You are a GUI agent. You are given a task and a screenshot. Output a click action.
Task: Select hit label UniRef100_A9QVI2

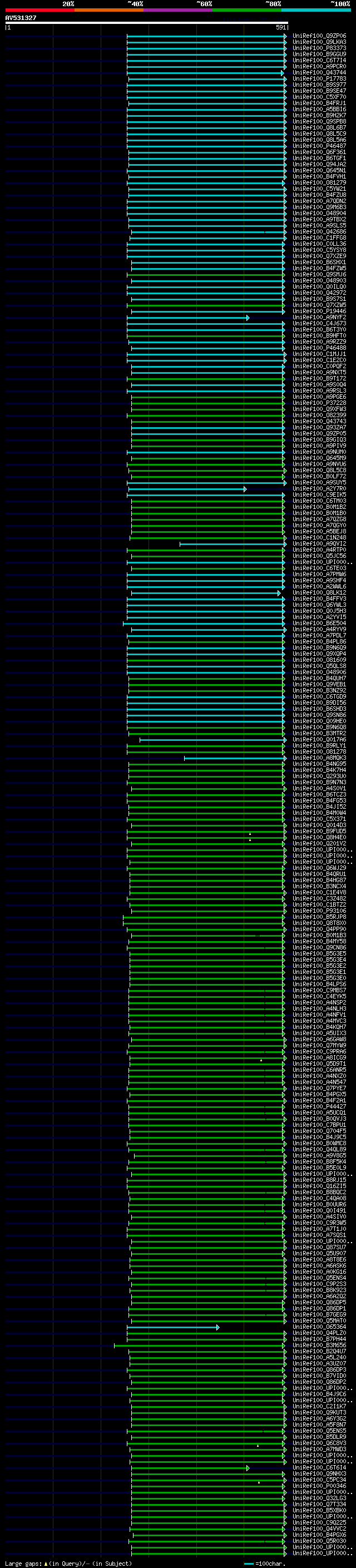319,544
